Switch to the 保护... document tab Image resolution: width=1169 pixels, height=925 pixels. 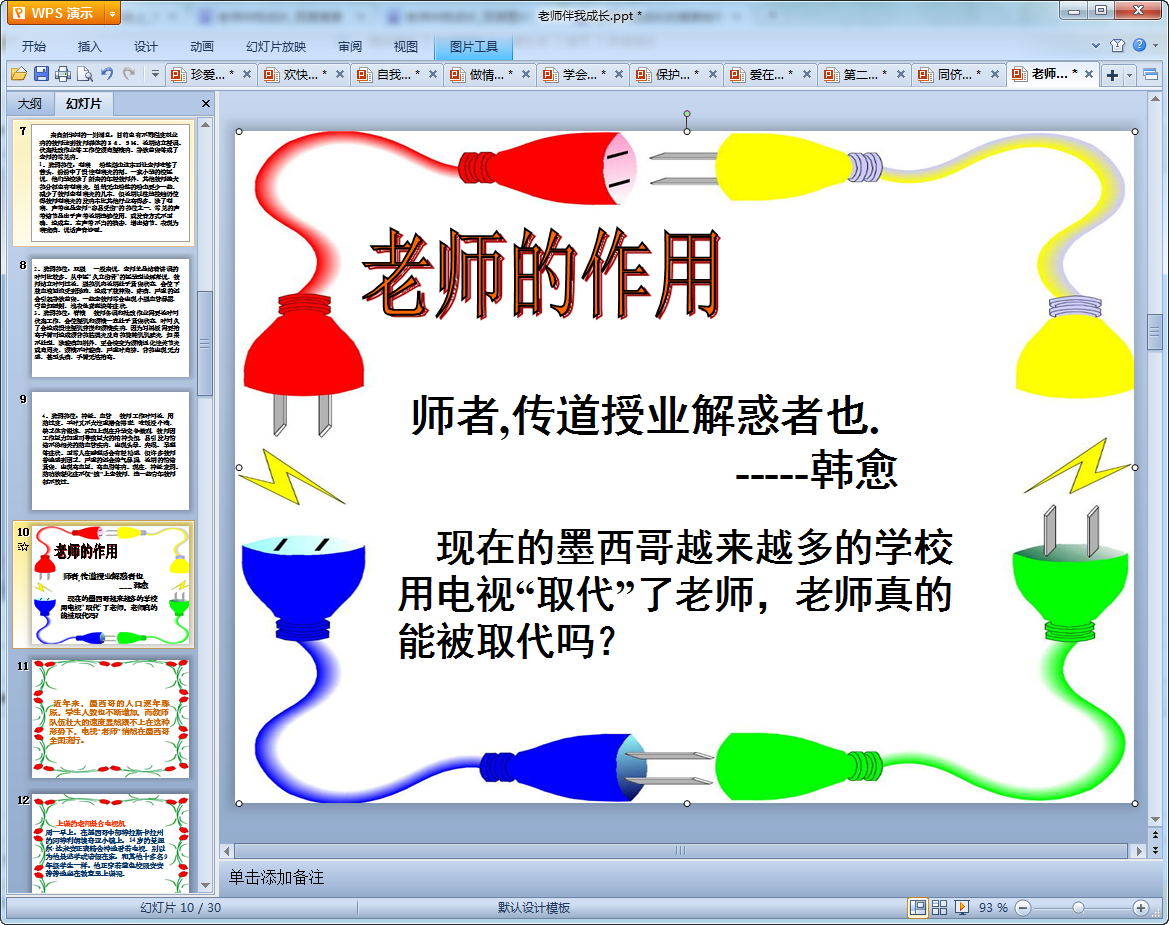[x=677, y=74]
